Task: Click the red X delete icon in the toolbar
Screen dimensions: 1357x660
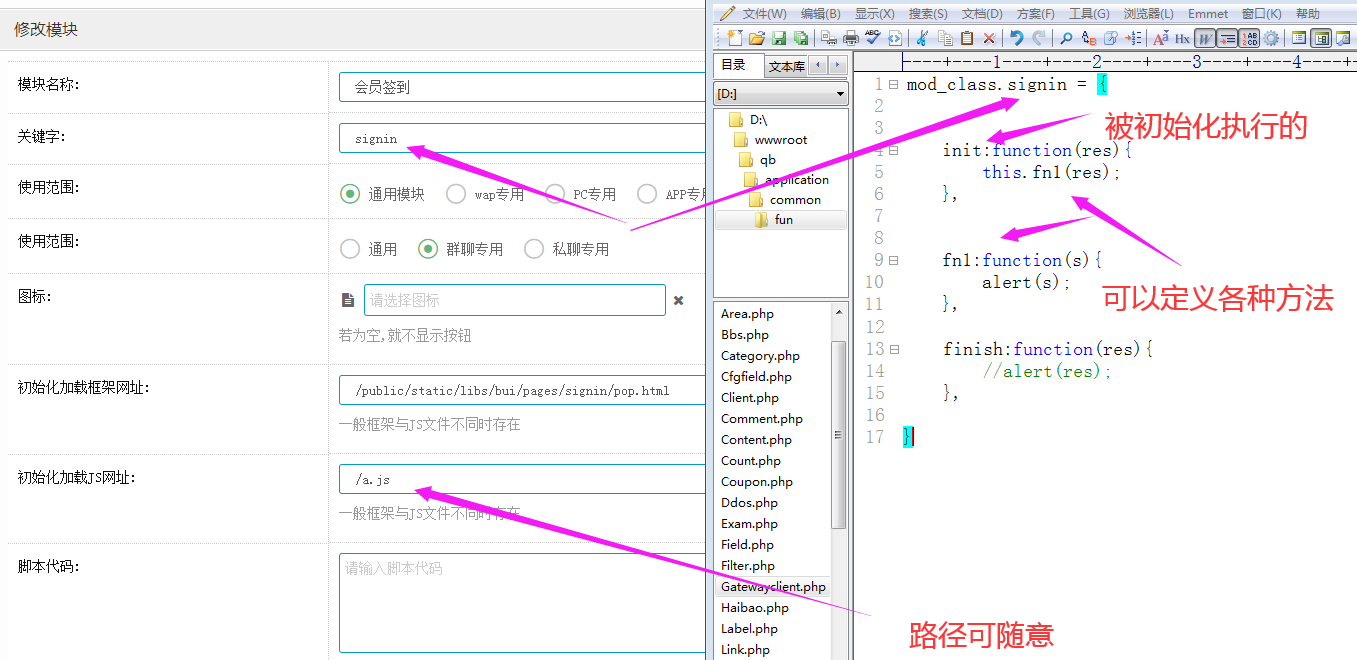Action: [989, 38]
